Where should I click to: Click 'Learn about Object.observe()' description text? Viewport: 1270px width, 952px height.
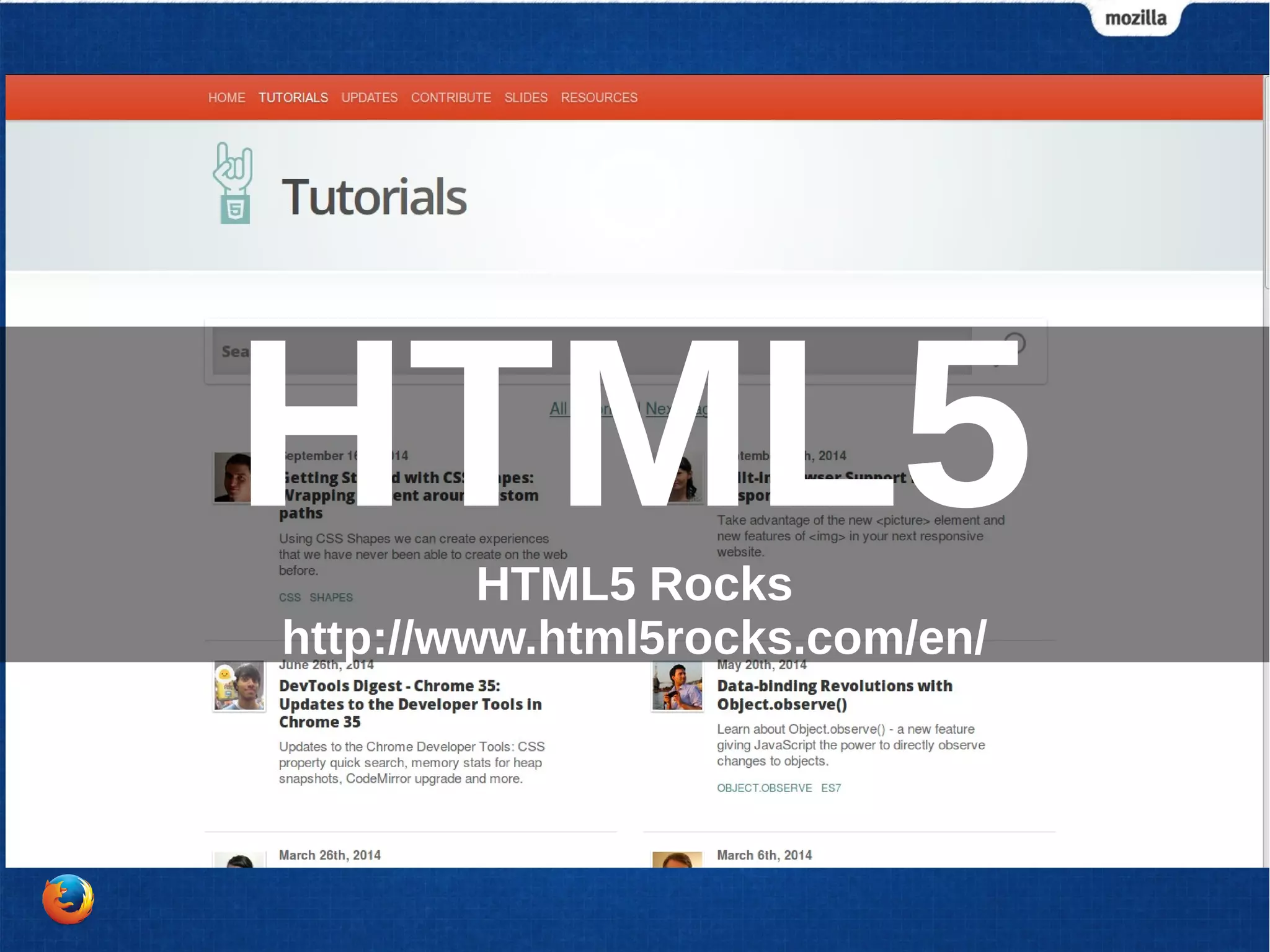pyautogui.click(x=851, y=745)
